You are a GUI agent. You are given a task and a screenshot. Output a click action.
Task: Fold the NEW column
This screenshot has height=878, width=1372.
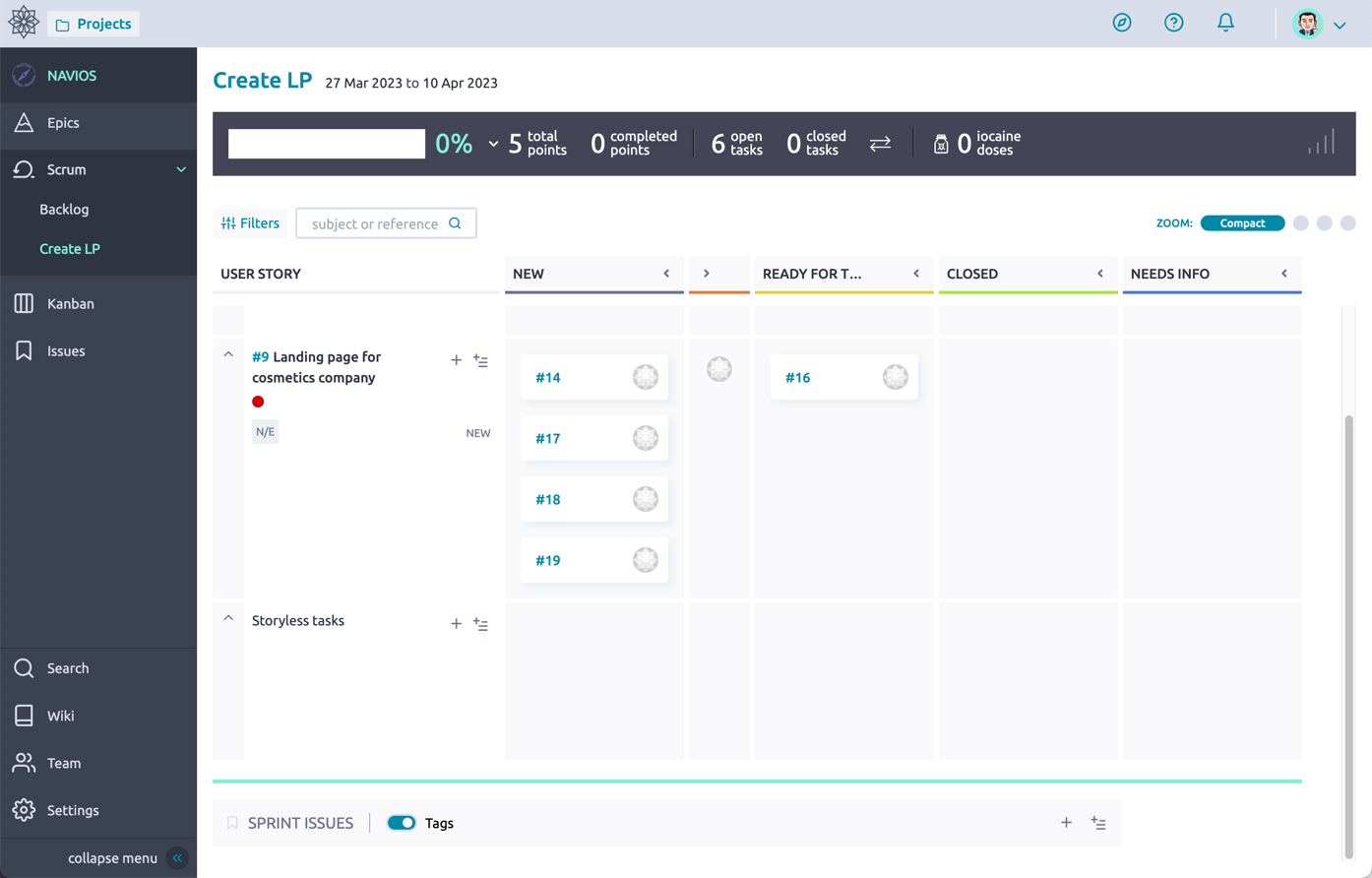point(666,274)
